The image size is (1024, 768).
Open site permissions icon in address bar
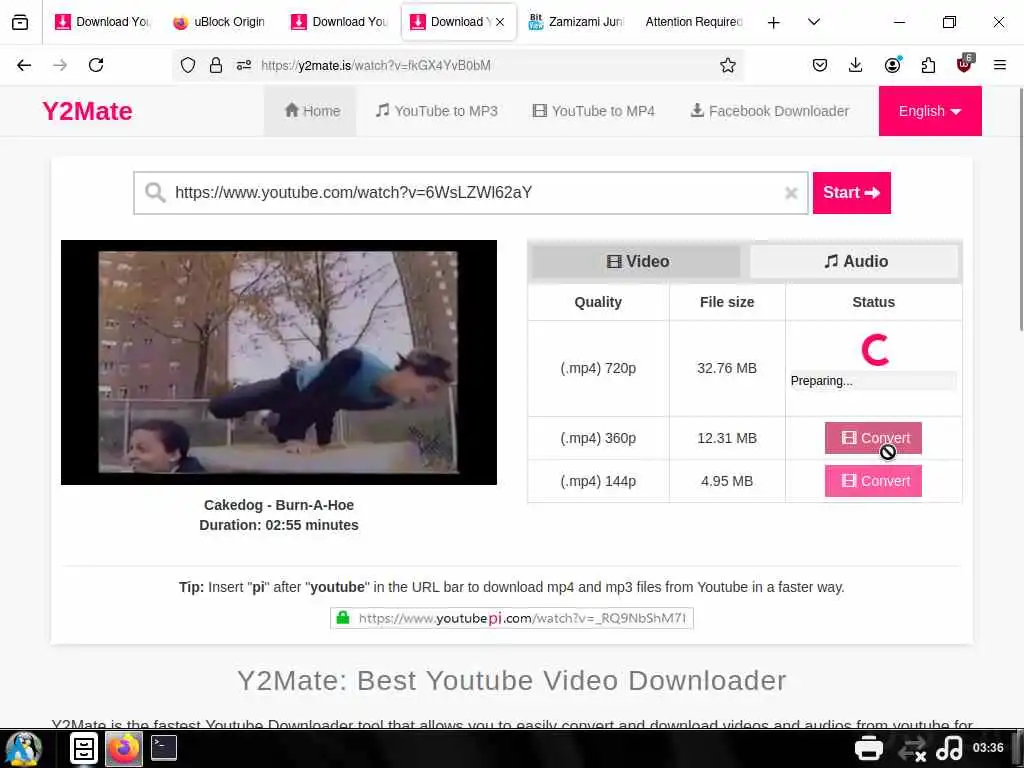tap(244, 65)
